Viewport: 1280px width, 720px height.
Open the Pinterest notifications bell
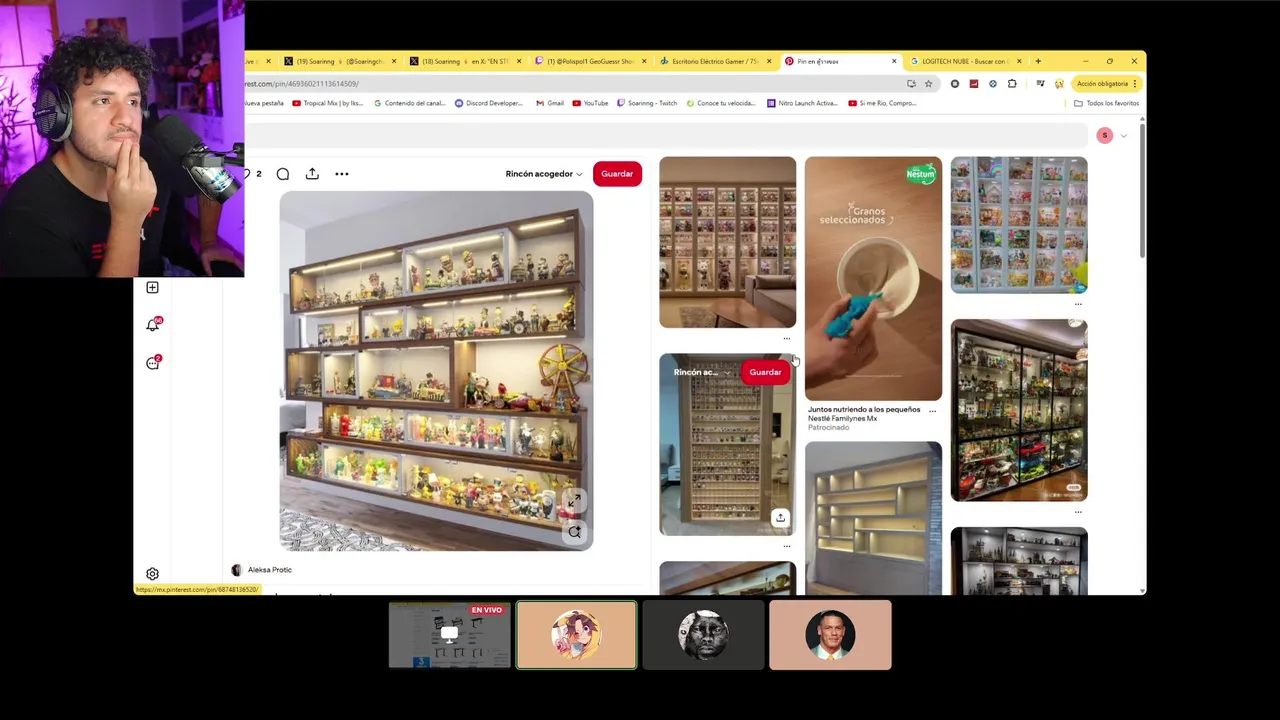pos(153,324)
